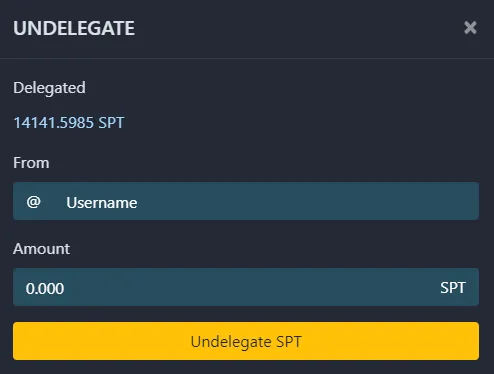The height and width of the screenshot is (374, 494).
Task: Focus the Username input field
Action: pyautogui.click(x=246, y=201)
